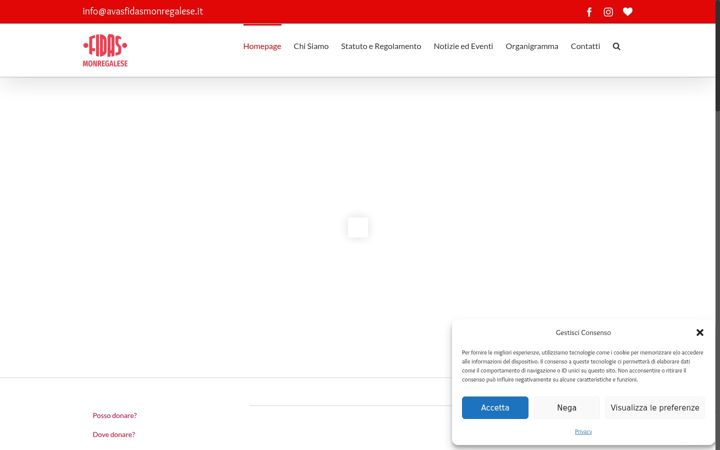Open the Posso donare? link
The height and width of the screenshot is (450, 720).
point(114,416)
